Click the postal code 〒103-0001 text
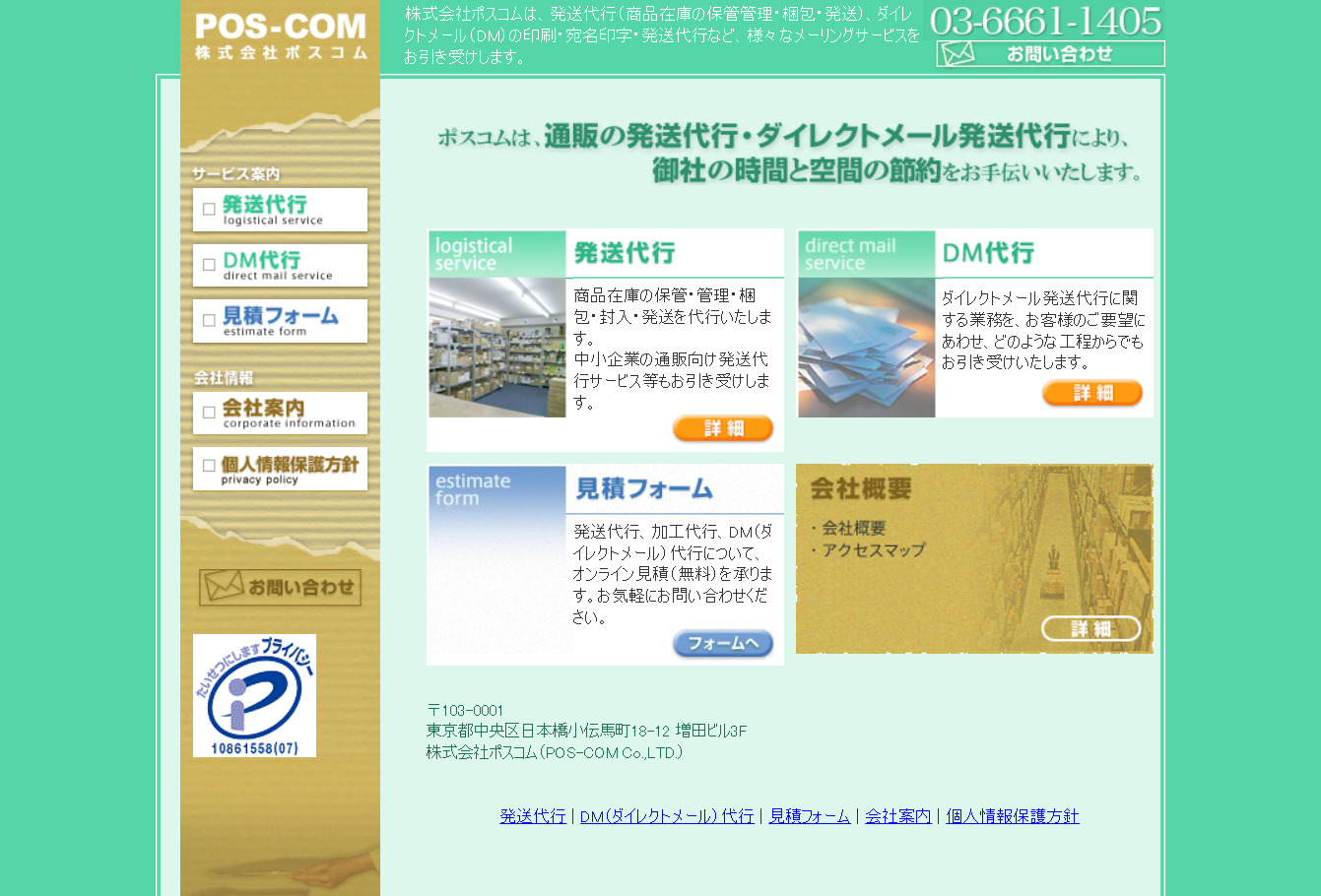Screen dimensions: 1321x896 pyautogui.click(x=465, y=710)
